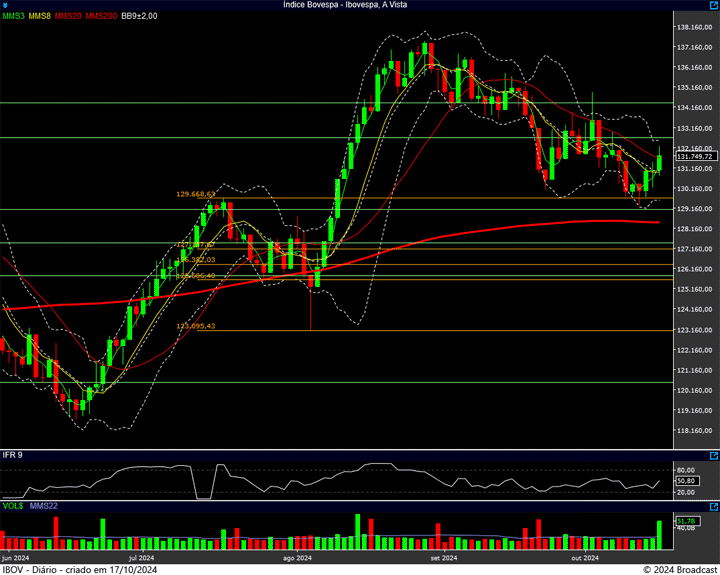The image size is (720, 575).
Task: Click the IFR 9 indicator title
Action: click(13, 455)
